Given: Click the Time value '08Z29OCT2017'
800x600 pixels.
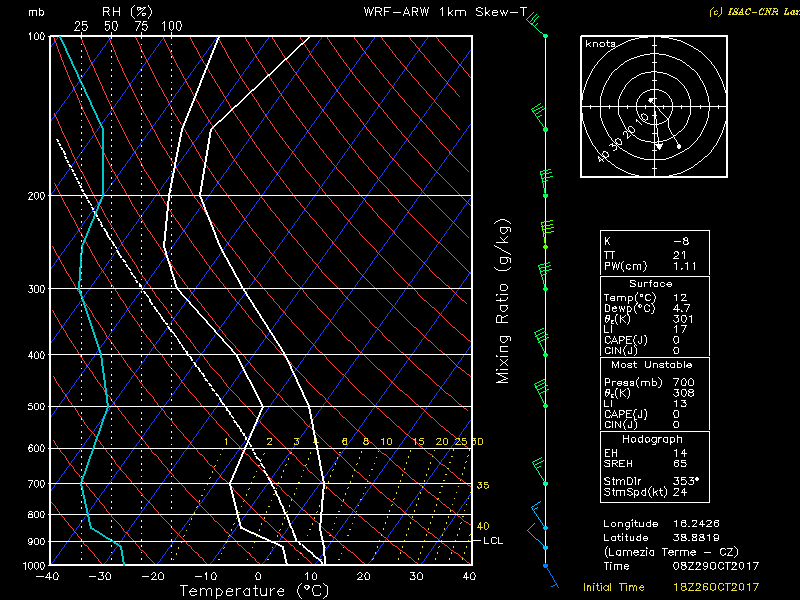Looking at the screenshot, I should click(716, 566).
